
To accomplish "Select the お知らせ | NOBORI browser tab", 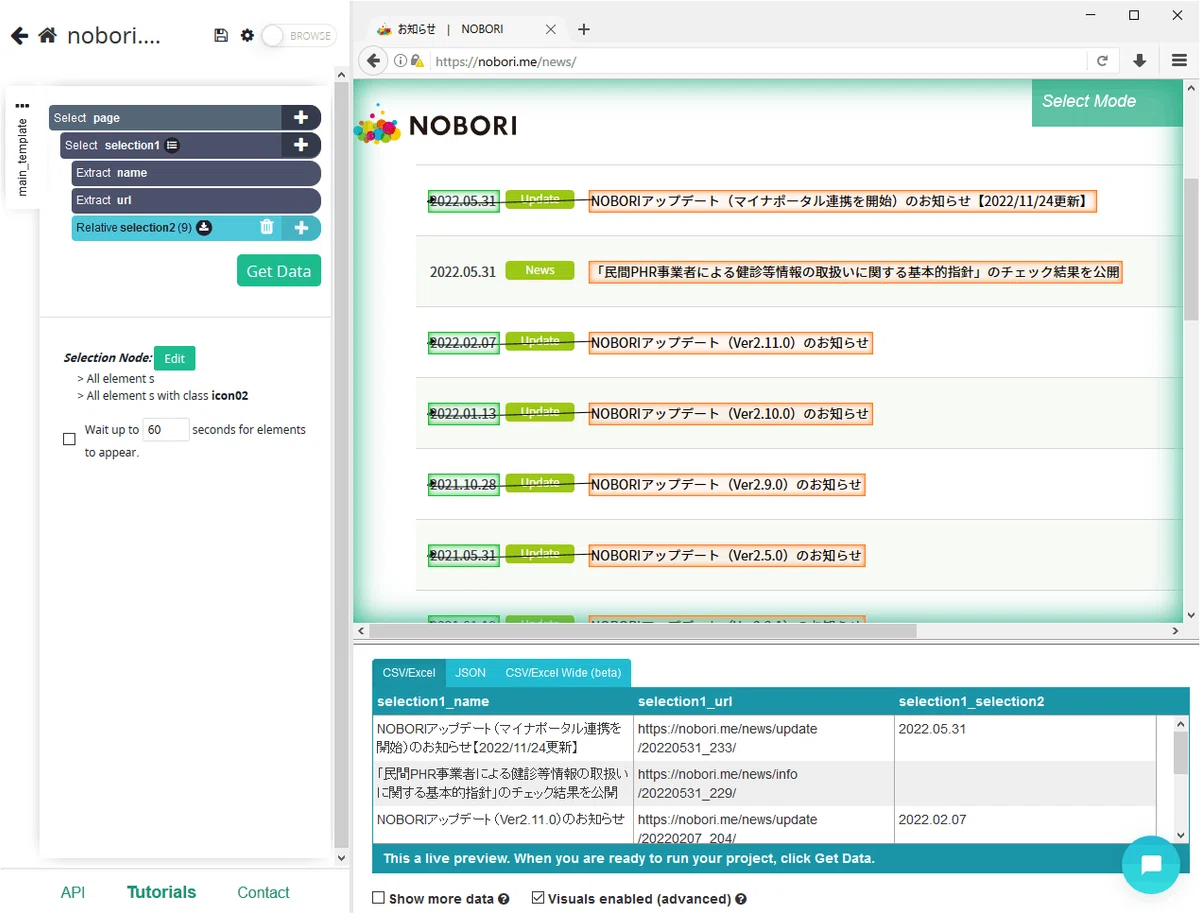I will tap(465, 29).
